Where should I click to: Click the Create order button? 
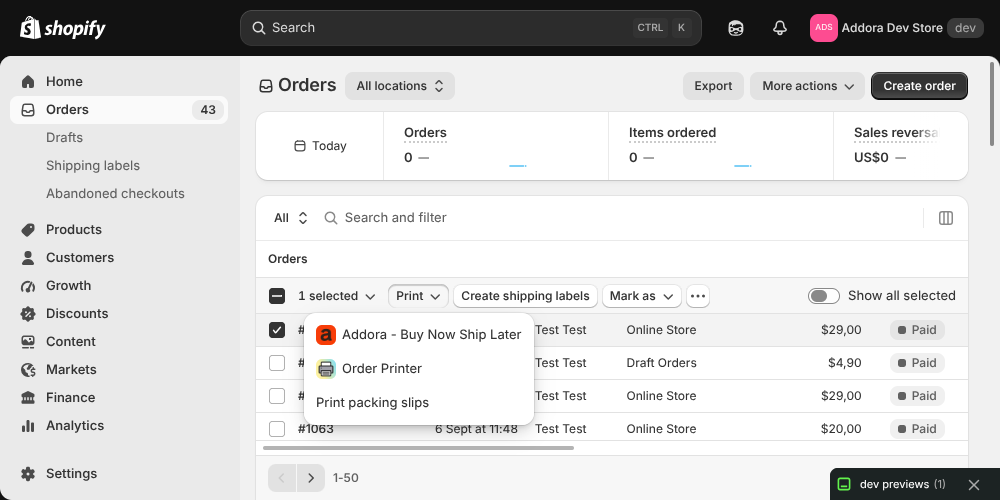[919, 86]
